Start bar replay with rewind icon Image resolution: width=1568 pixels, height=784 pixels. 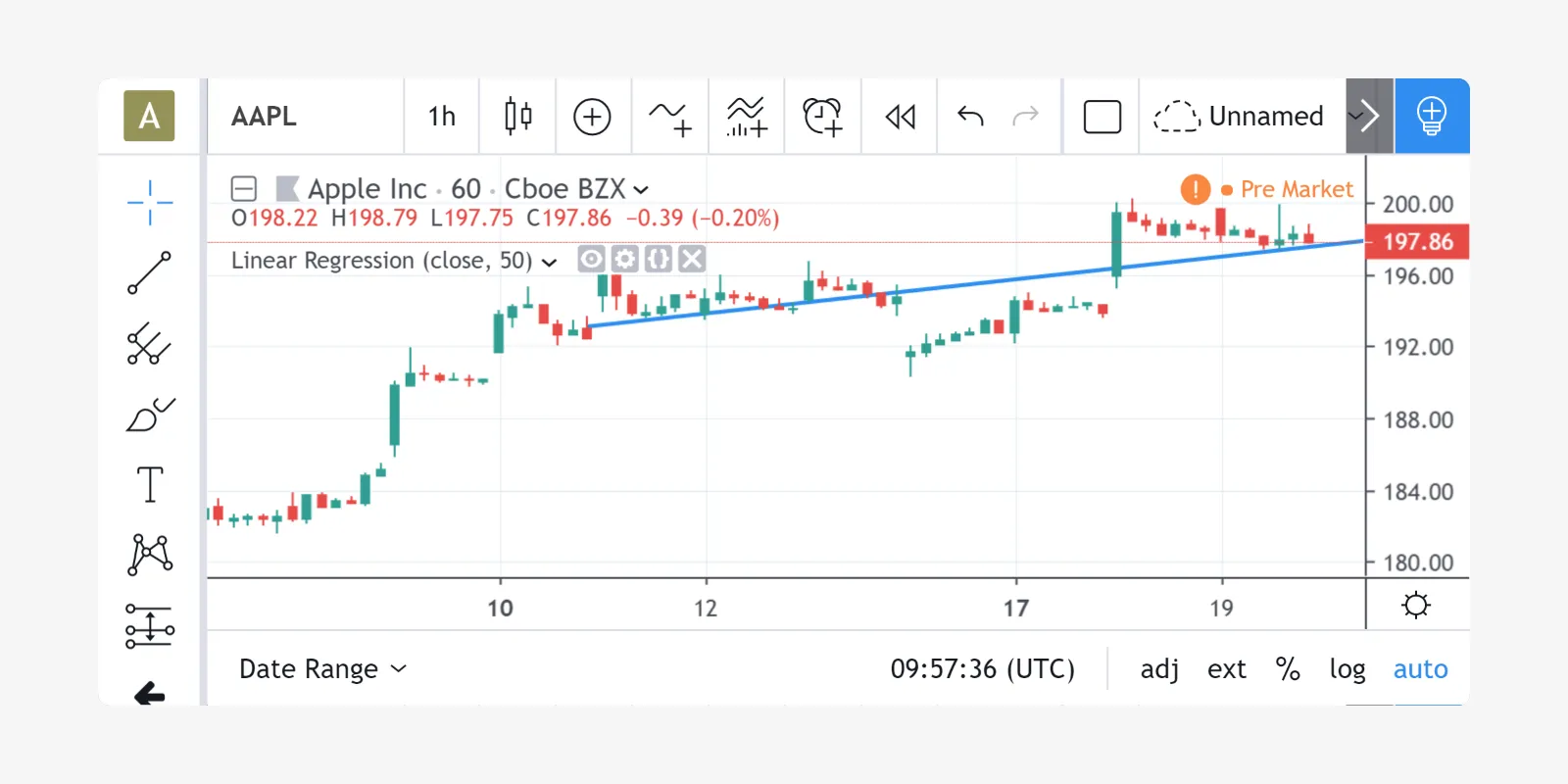(x=900, y=117)
